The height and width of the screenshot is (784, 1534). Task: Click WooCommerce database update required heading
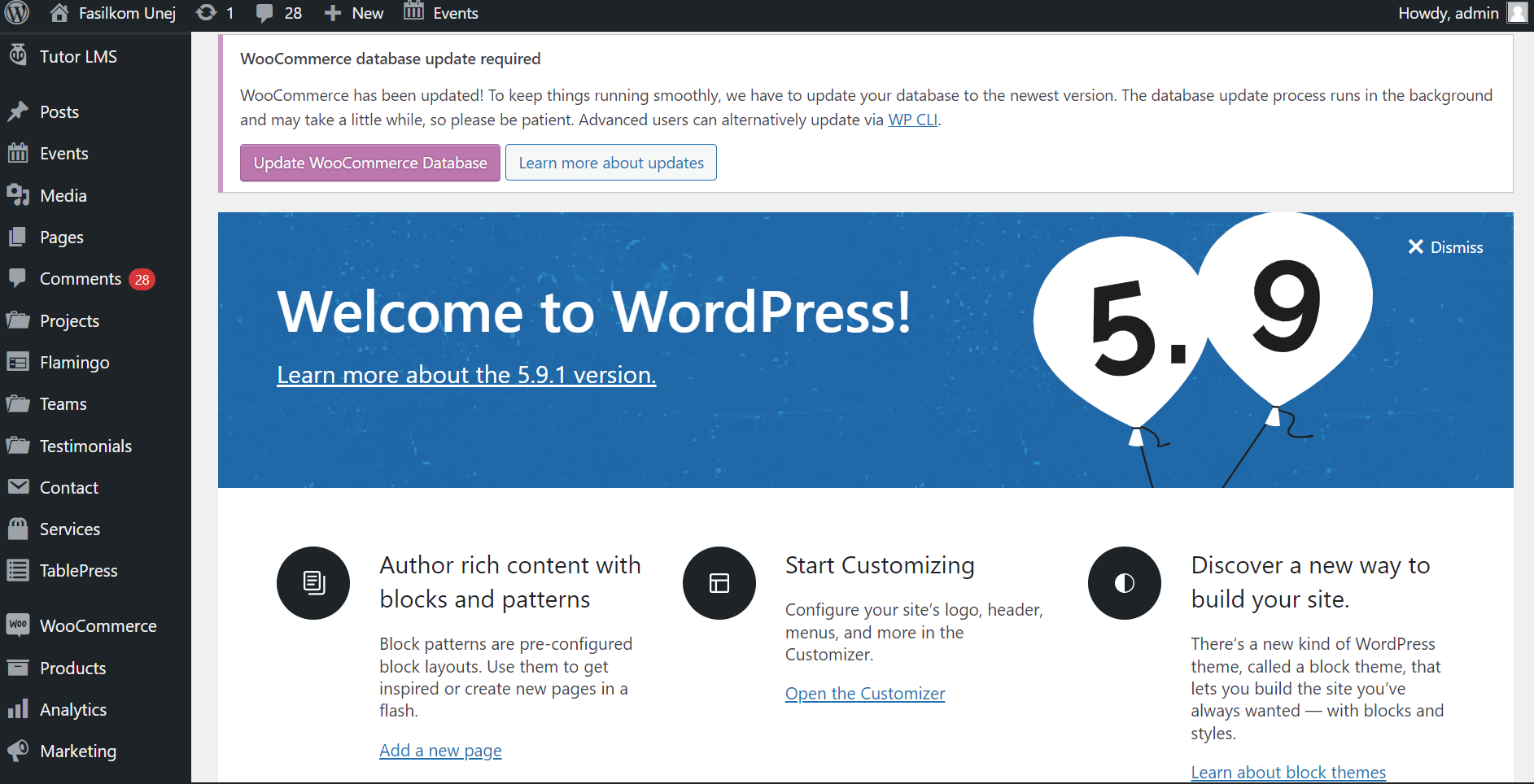pyautogui.click(x=391, y=59)
